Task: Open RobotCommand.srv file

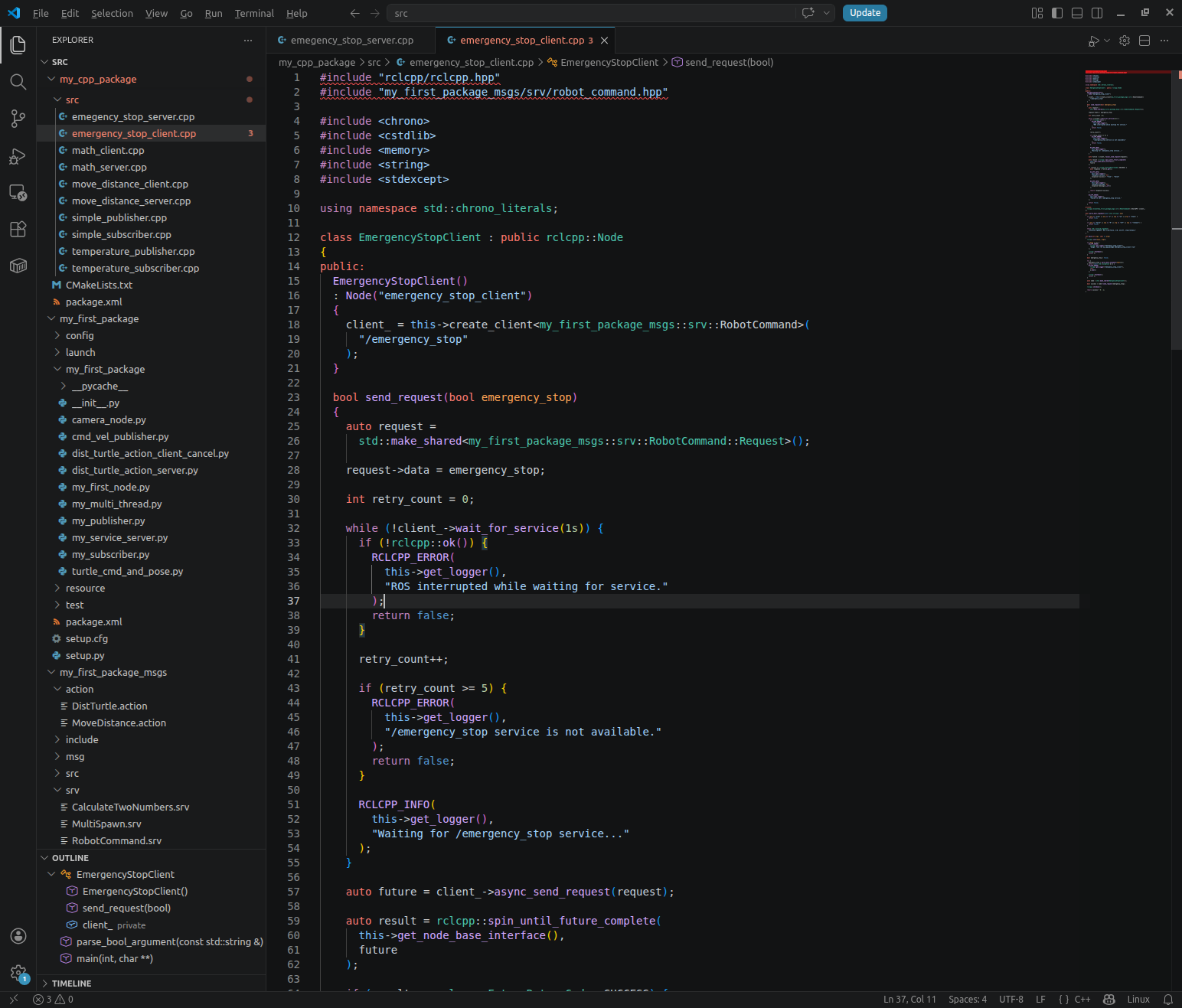Action: (x=116, y=840)
